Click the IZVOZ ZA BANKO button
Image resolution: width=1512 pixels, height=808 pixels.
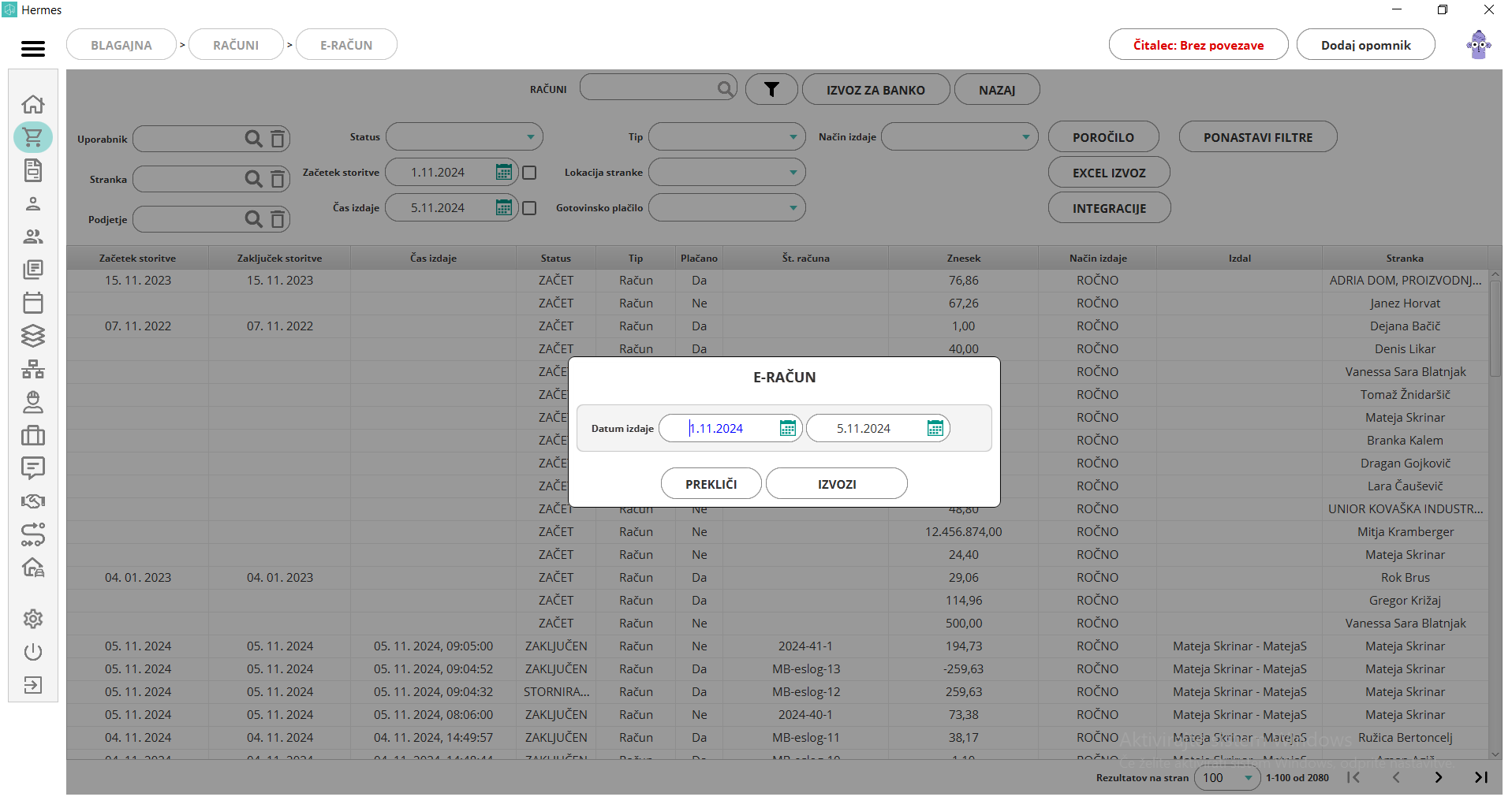pos(875,89)
